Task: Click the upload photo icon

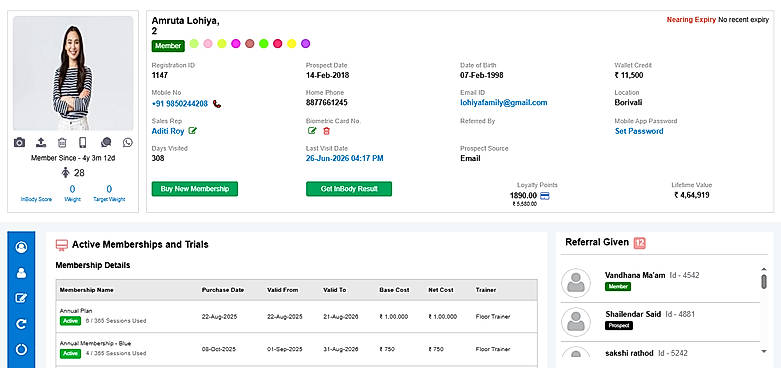Action: [x=41, y=142]
